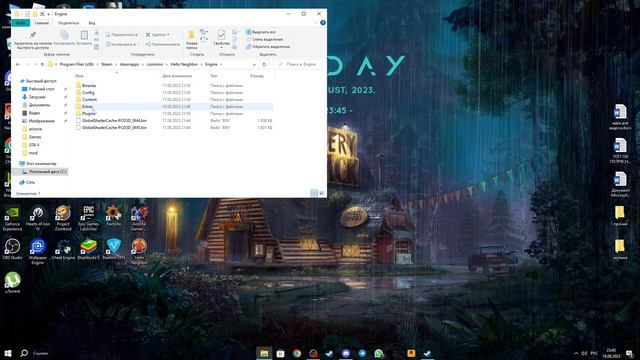The width and height of the screenshot is (640, 360).
Task: Click Select all in ribbon
Action: point(261,32)
